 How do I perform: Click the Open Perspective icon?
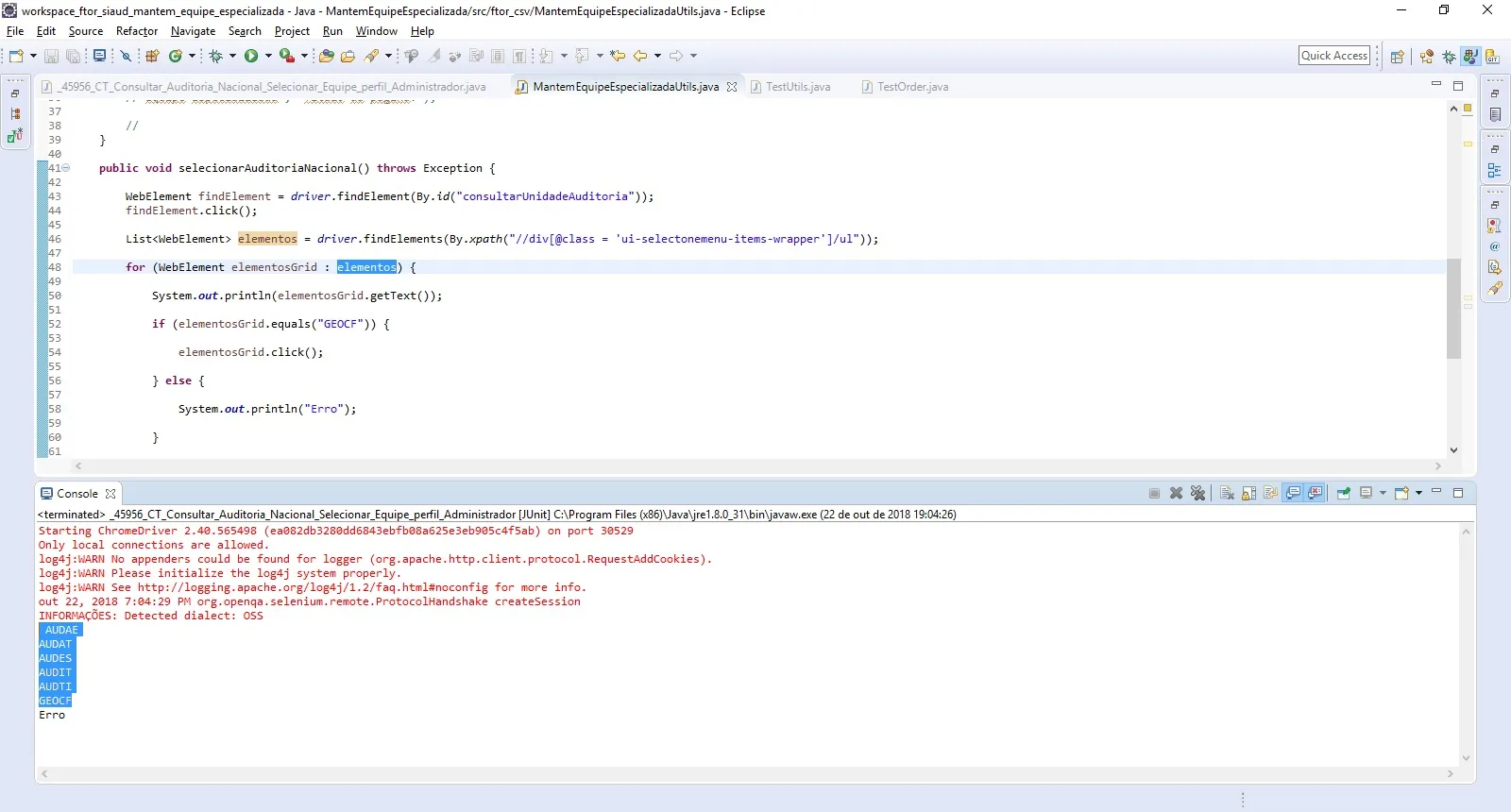[x=1397, y=57]
